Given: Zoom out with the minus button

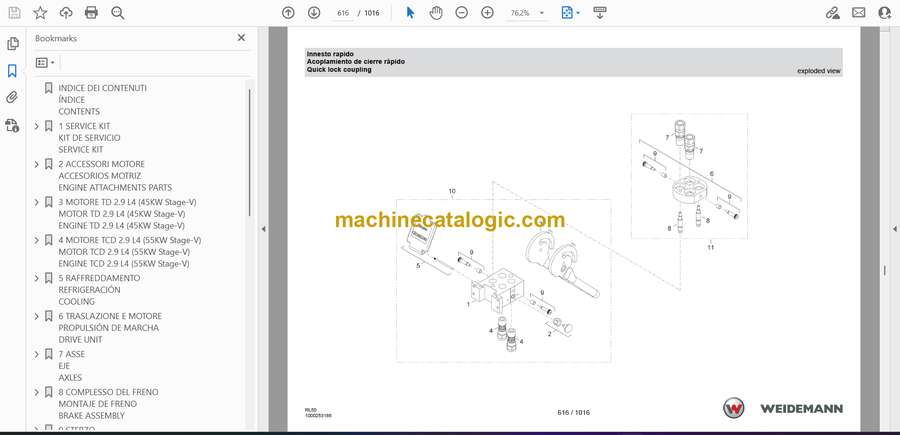Looking at the screenshot, I should pyautogui.click(x=461, y=13).
